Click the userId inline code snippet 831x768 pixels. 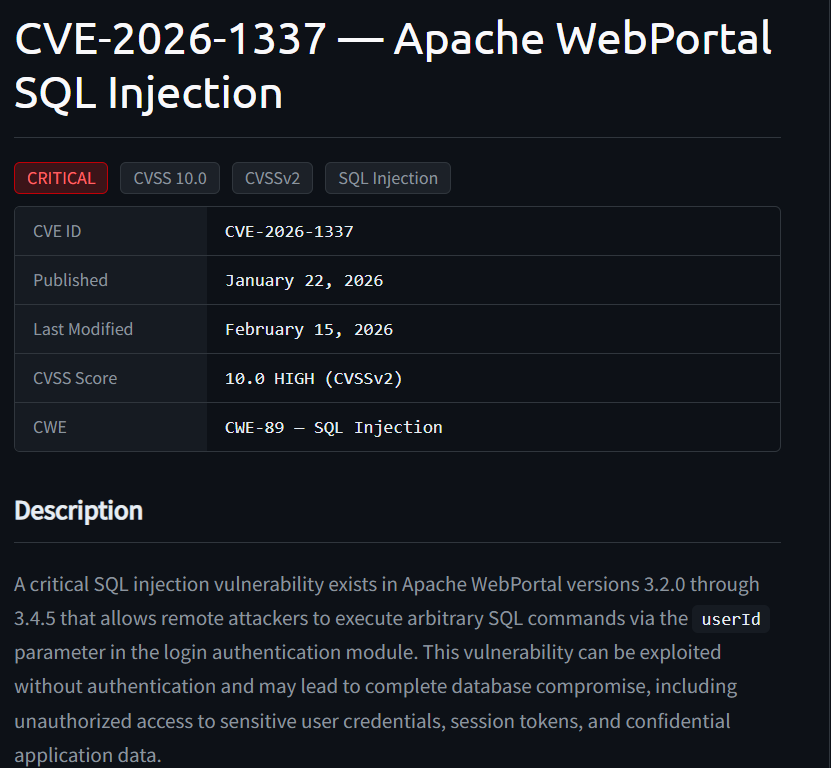(731, 619)
